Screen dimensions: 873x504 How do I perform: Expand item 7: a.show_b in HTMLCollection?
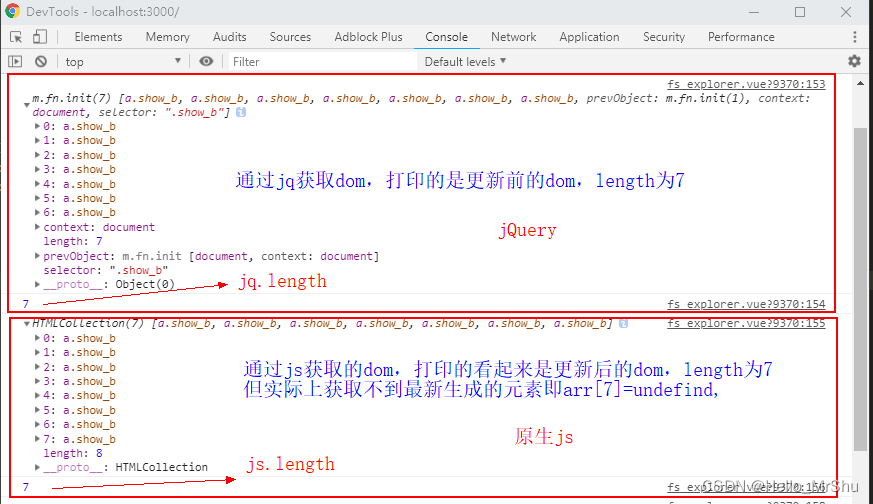(37, 439)
